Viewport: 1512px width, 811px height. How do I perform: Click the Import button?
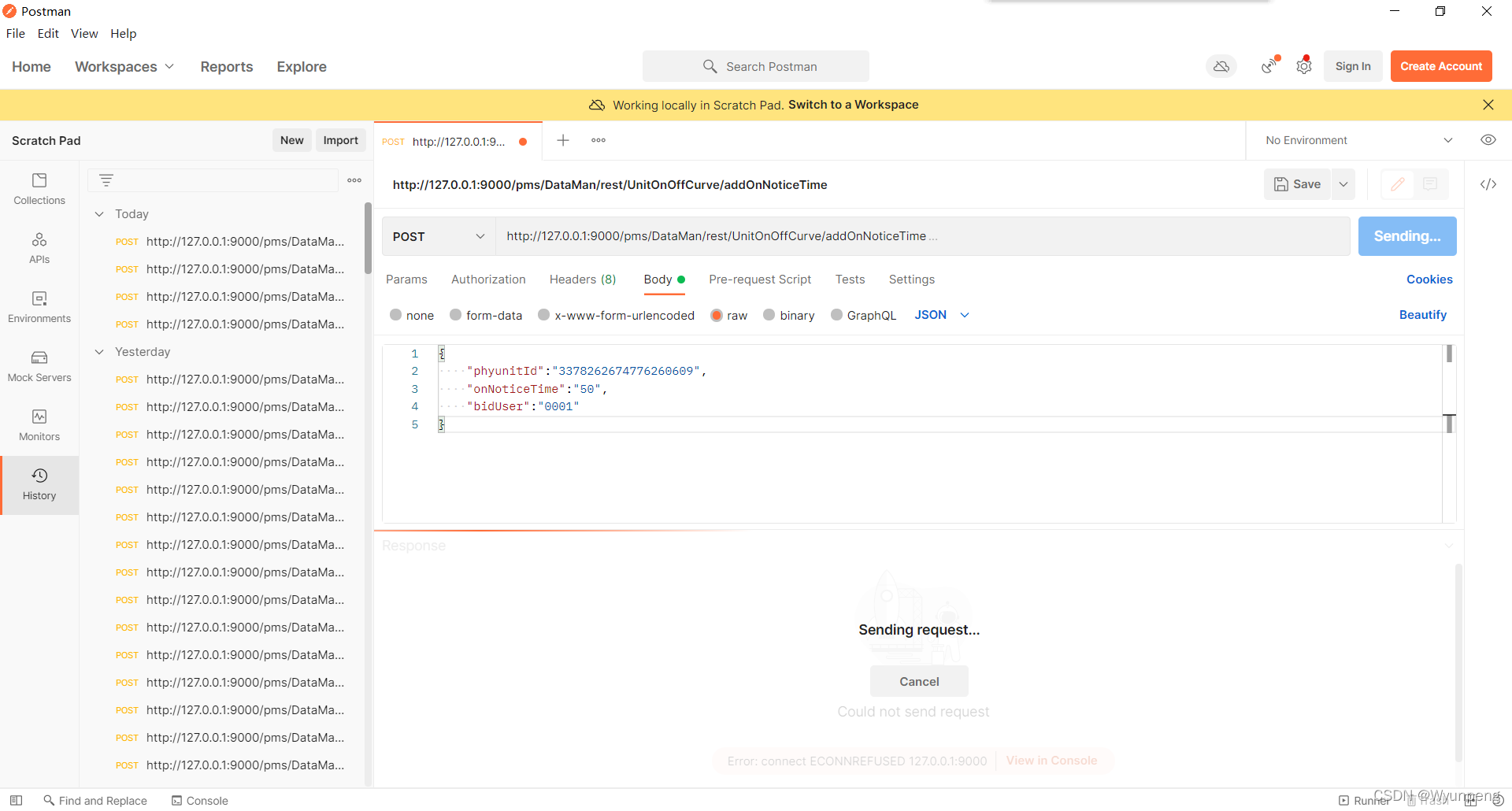[340, 140]
